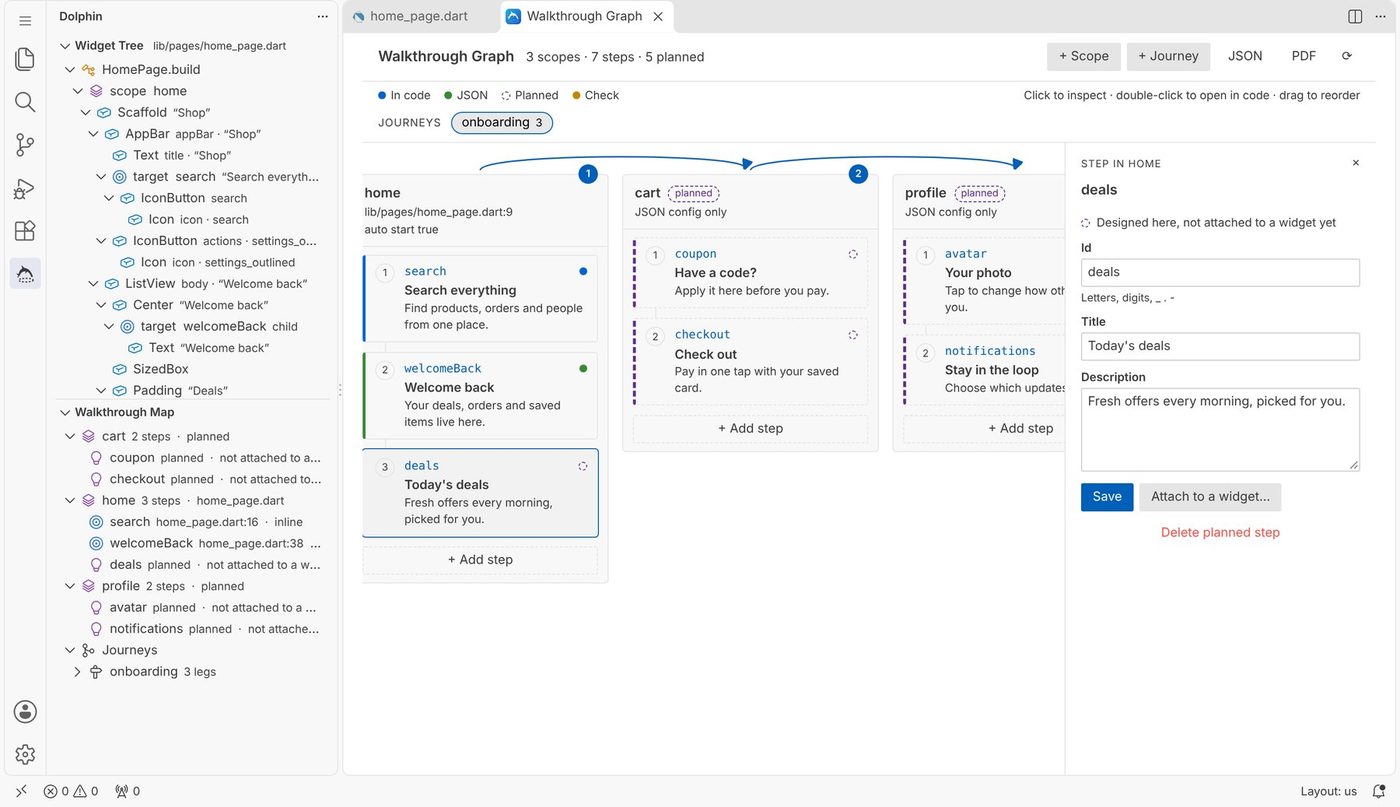Click the JSON export button
Image resolution: width=1400 pixels, height=807 pixels.
click(x=1245, y=56)
